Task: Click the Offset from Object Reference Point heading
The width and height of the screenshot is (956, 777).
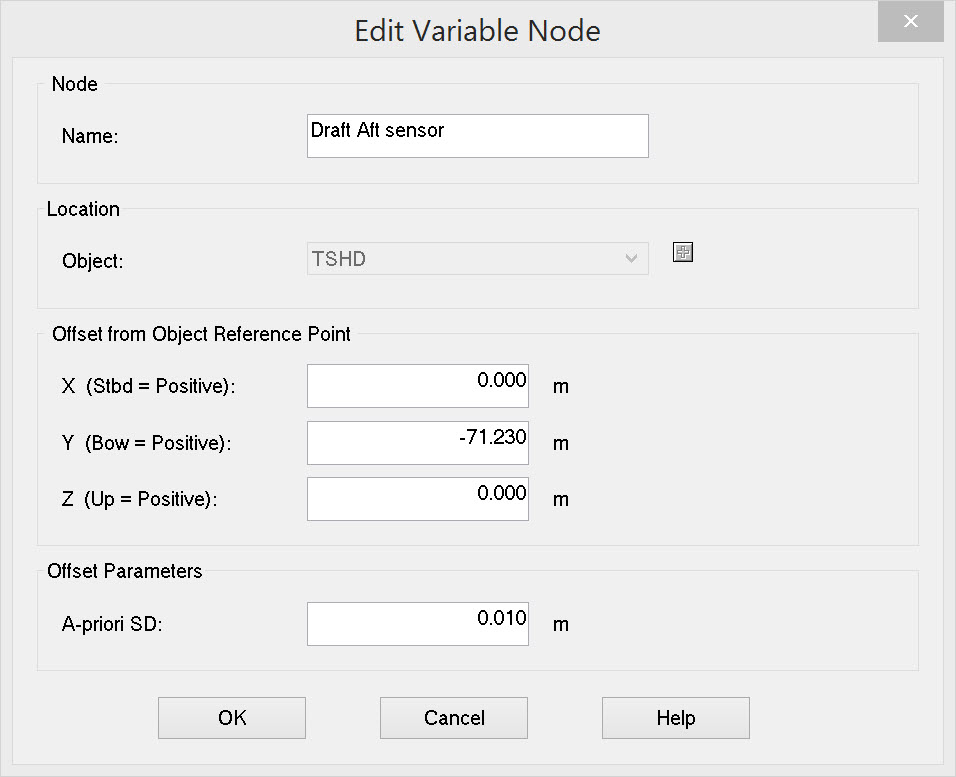Action: (x=201, y=334)
